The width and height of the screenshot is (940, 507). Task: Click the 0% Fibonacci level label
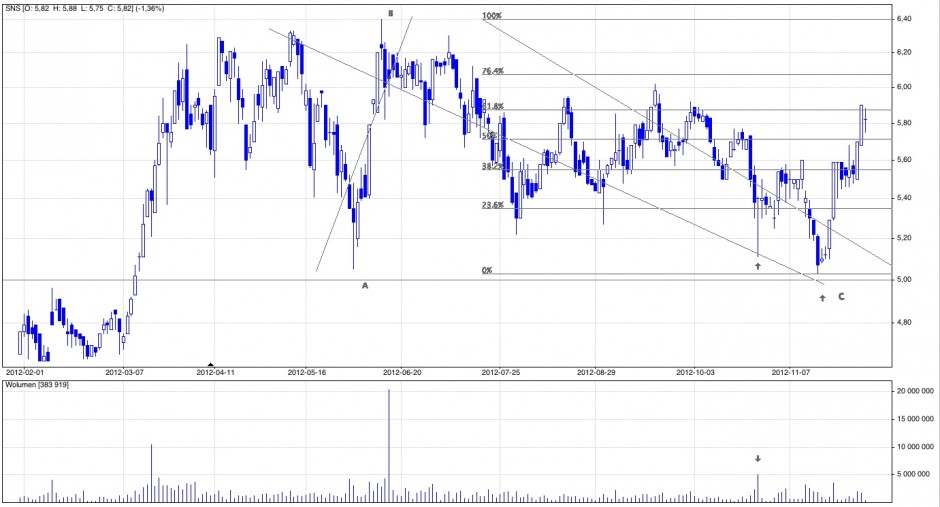click(487, 270)
